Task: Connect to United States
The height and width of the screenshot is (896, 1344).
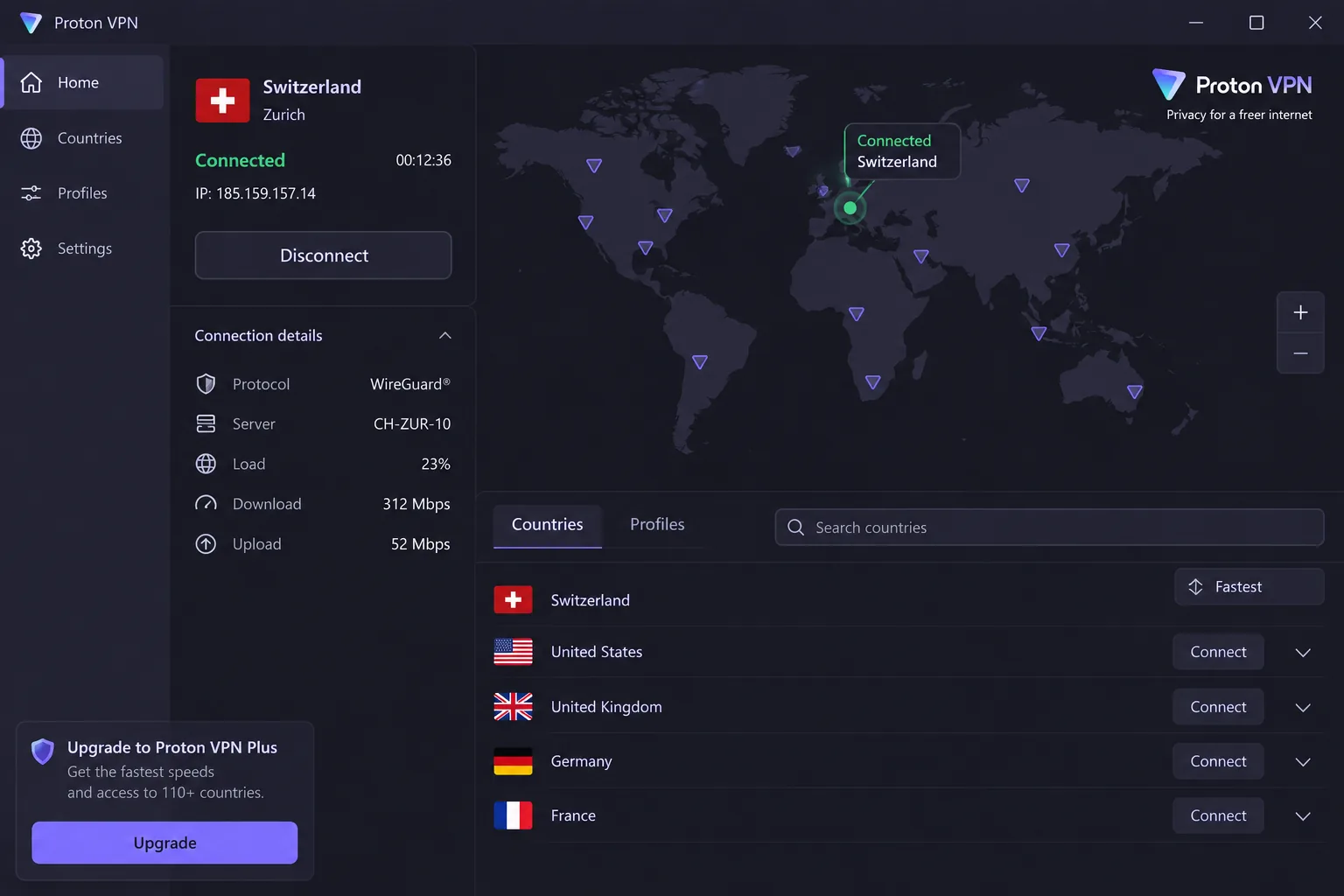Action: coord(1218,652)
